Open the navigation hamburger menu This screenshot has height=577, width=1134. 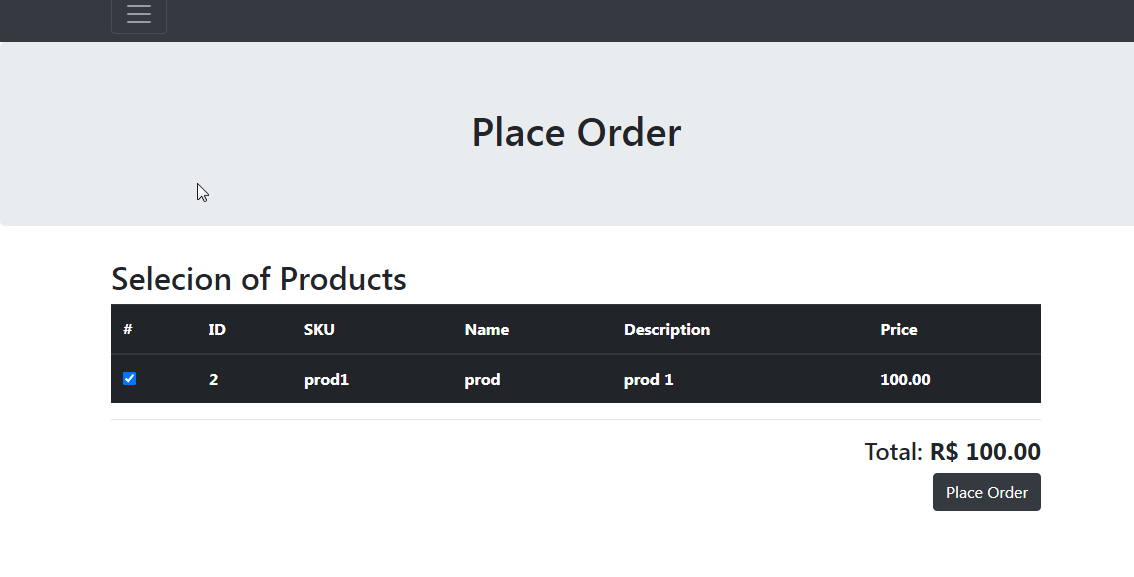(138, 15)
